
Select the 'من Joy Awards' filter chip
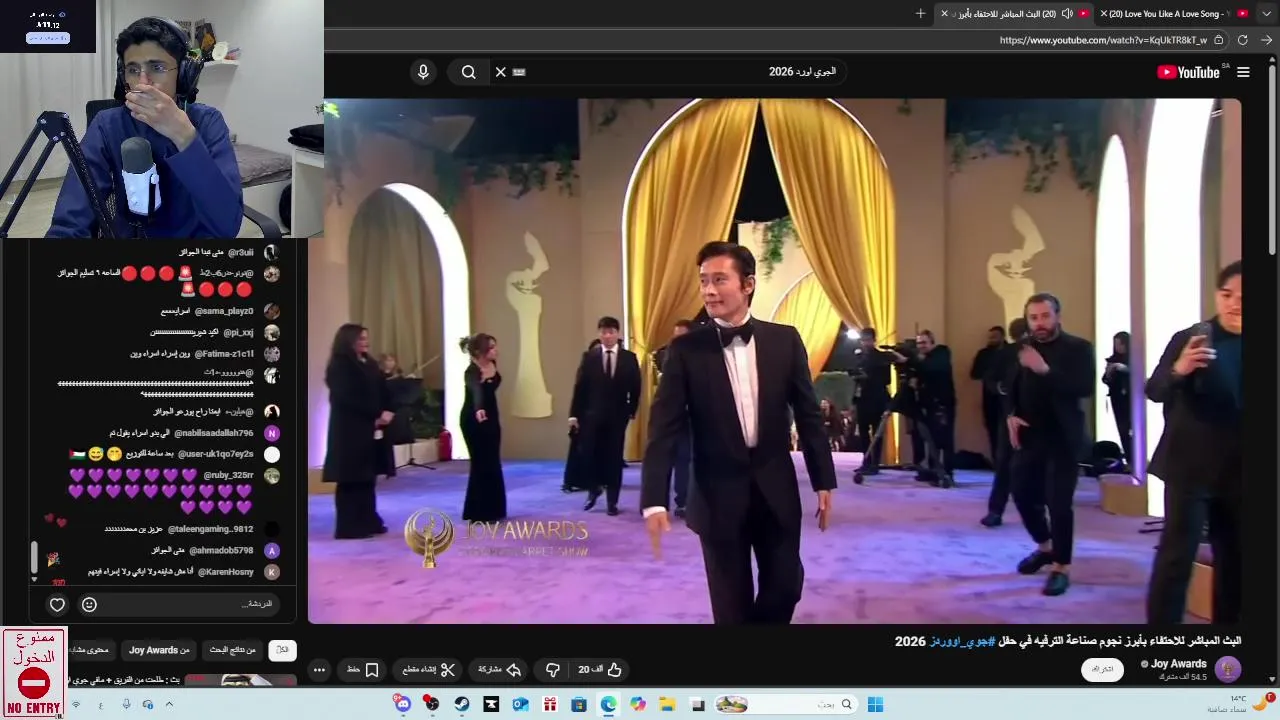159,650
